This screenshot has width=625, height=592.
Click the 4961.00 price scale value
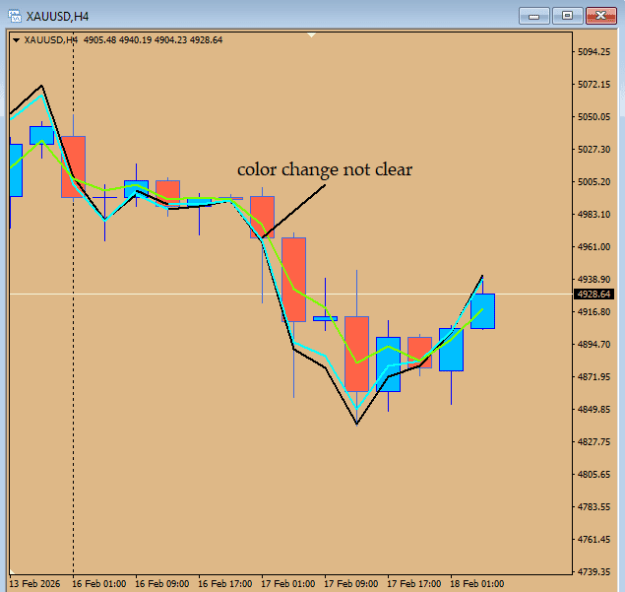(594, 247)
